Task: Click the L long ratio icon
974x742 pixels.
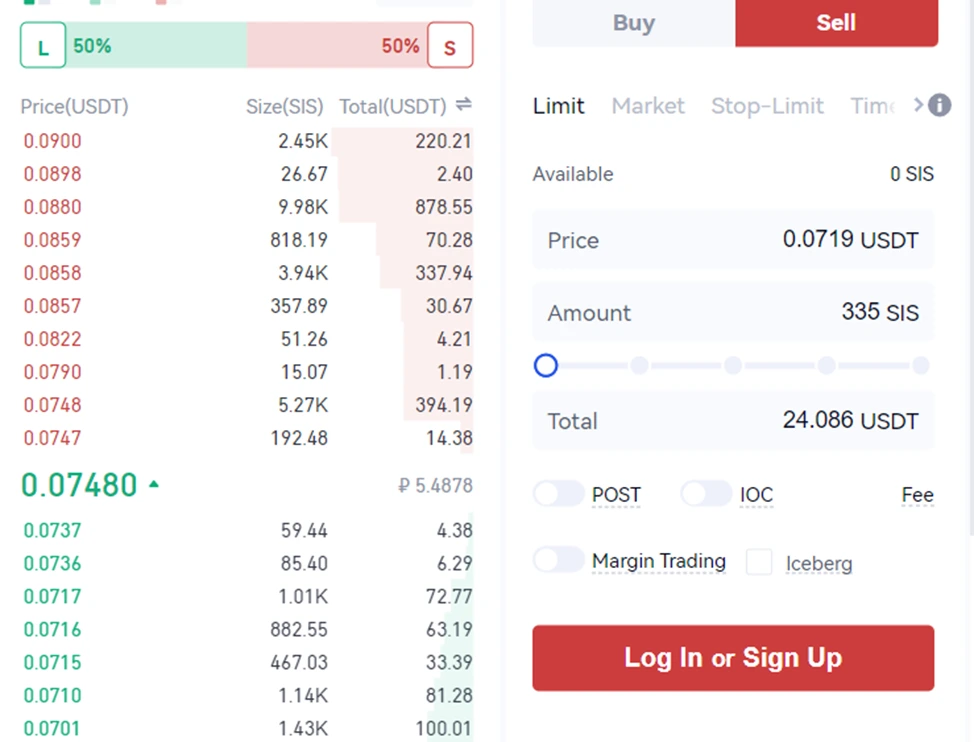Action: tap(43, 45)
